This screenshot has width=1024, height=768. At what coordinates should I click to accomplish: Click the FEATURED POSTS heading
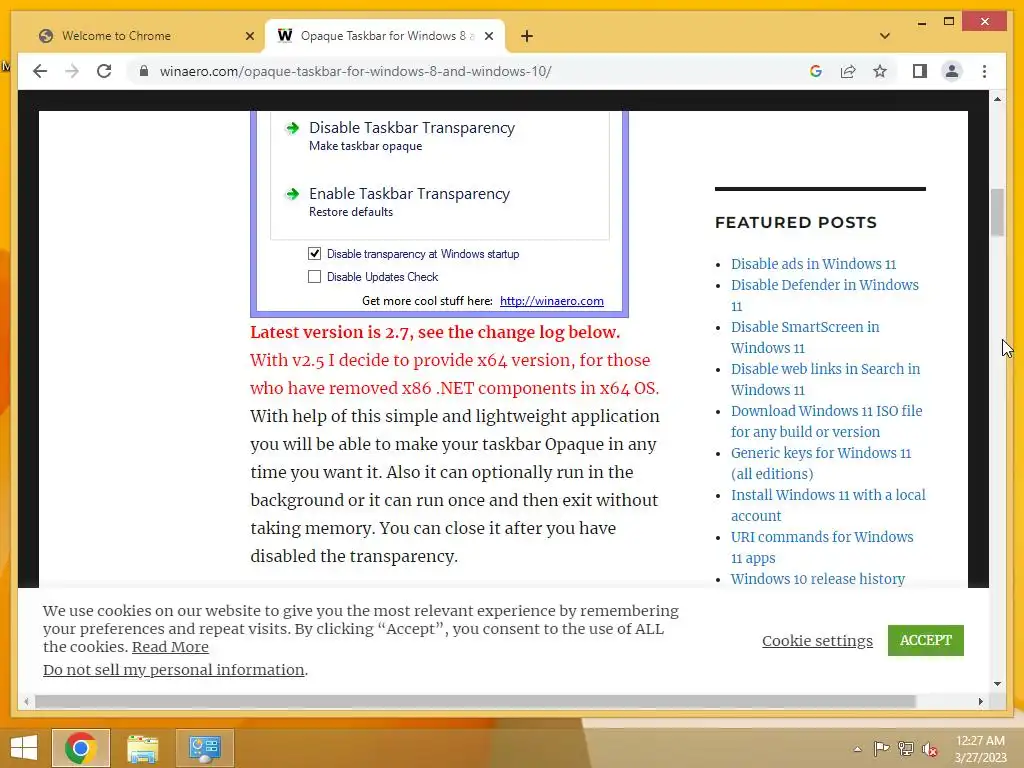click(x=795, y=222)
